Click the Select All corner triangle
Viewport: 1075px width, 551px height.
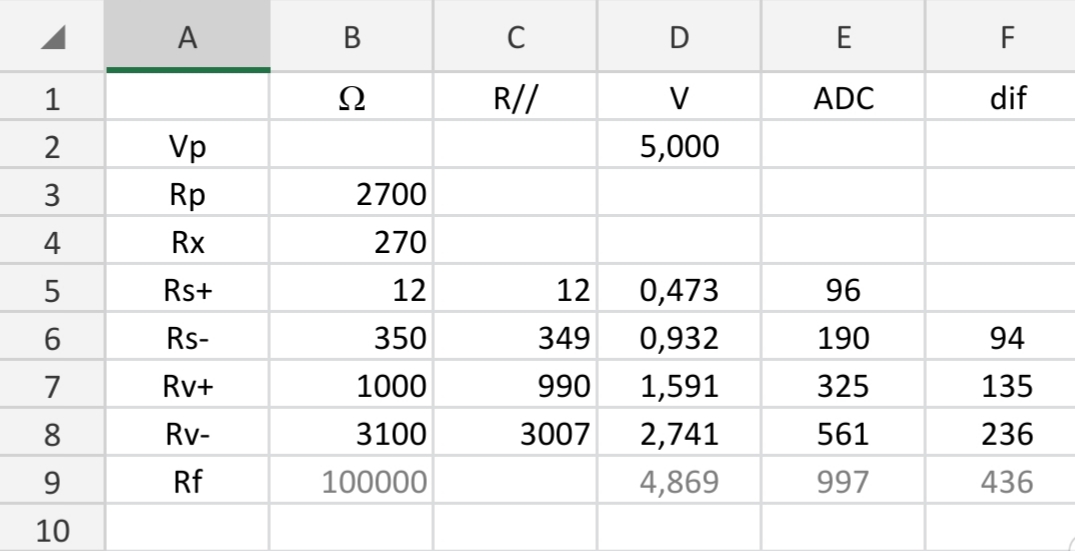(x=53, y=37)
